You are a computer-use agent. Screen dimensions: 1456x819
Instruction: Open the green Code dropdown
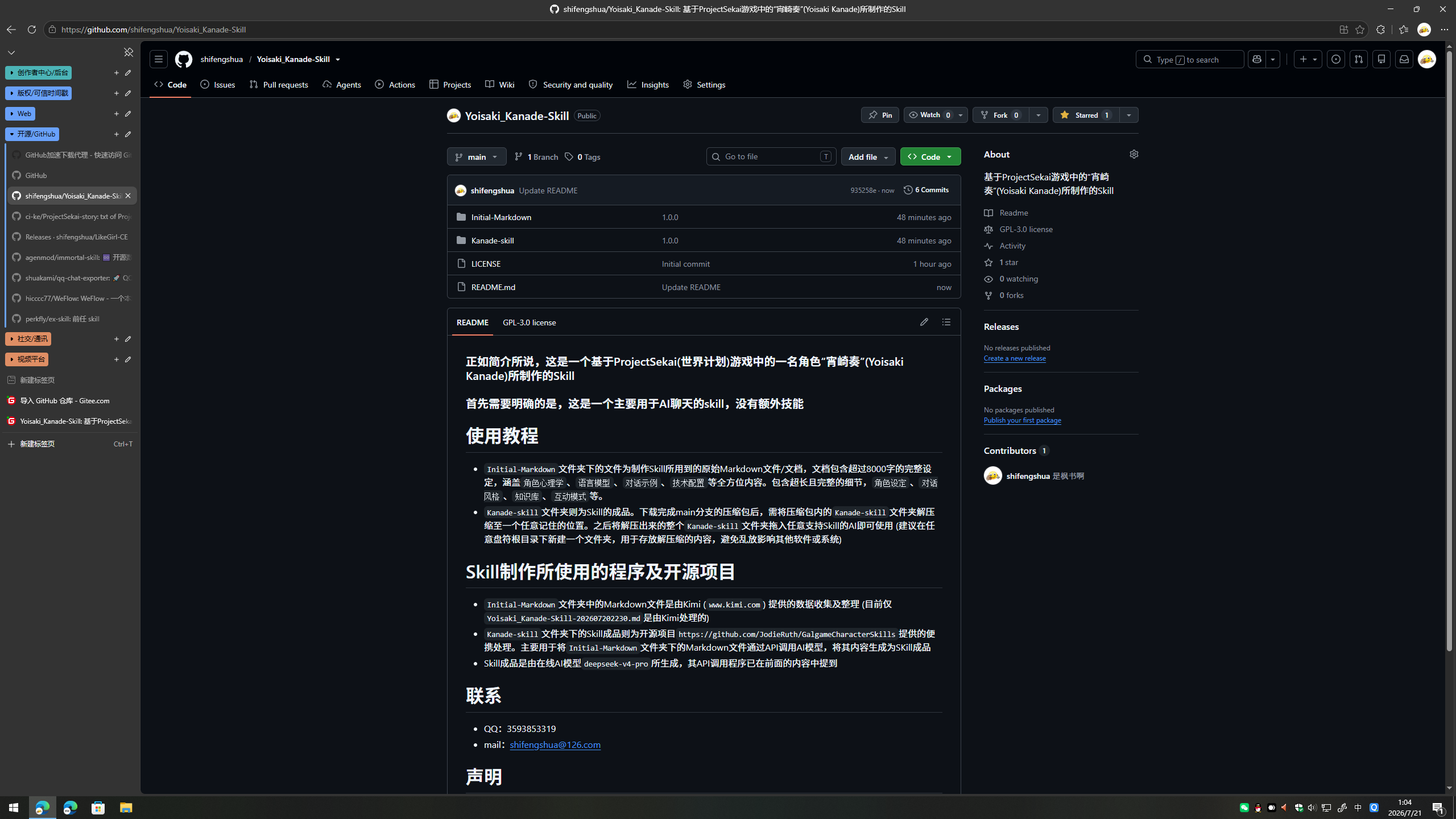tap(930, 156)
